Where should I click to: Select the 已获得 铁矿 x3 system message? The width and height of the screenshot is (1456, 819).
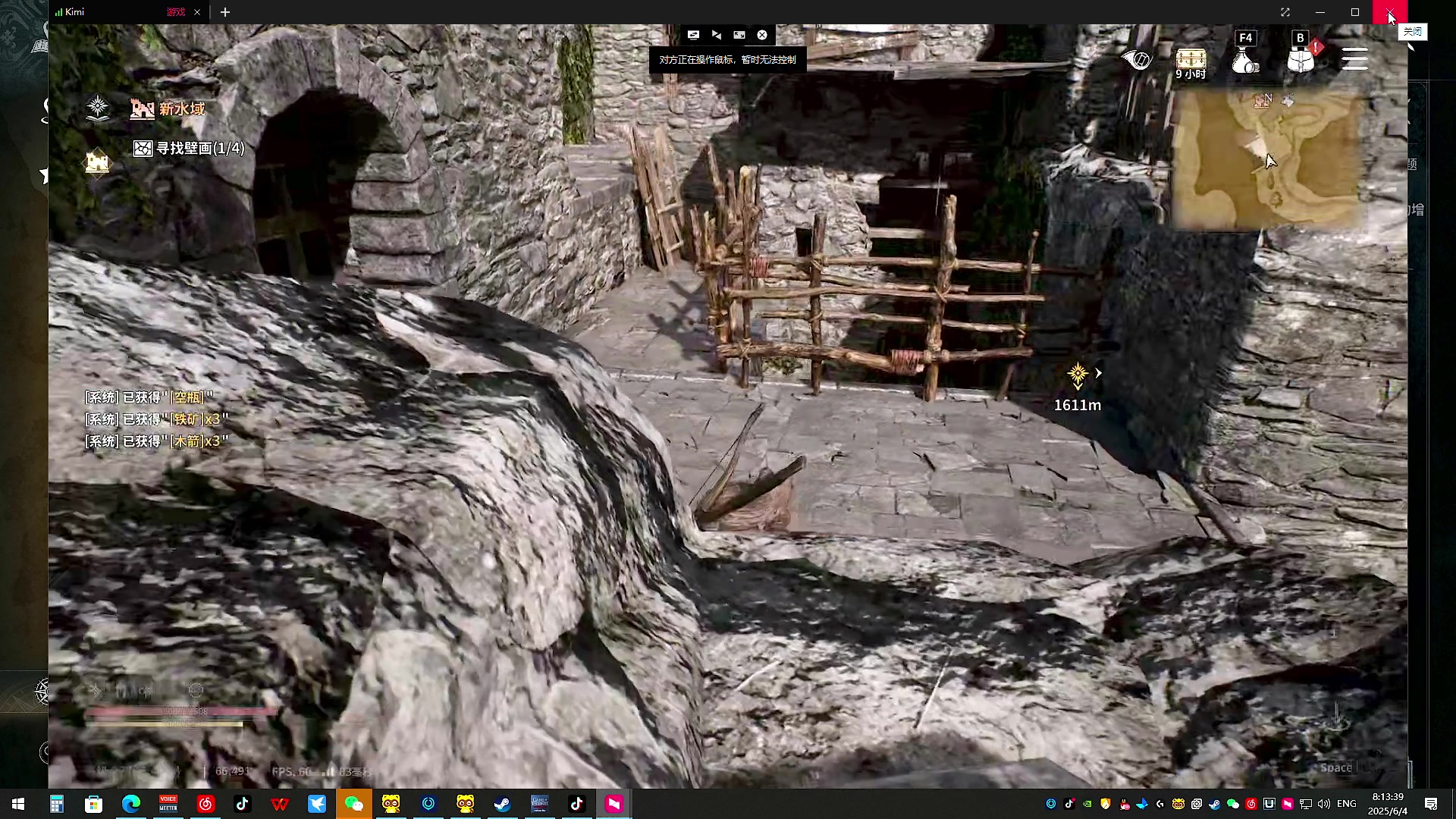coord(156,419)
